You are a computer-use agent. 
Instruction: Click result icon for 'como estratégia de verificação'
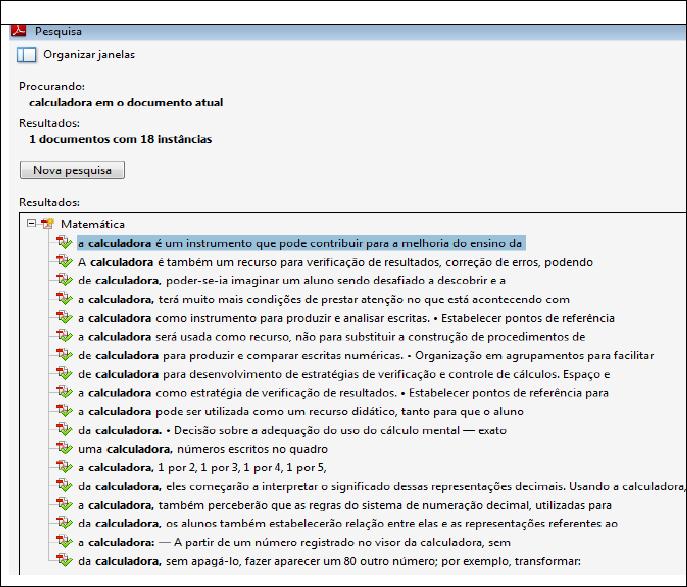coord(64,392)
